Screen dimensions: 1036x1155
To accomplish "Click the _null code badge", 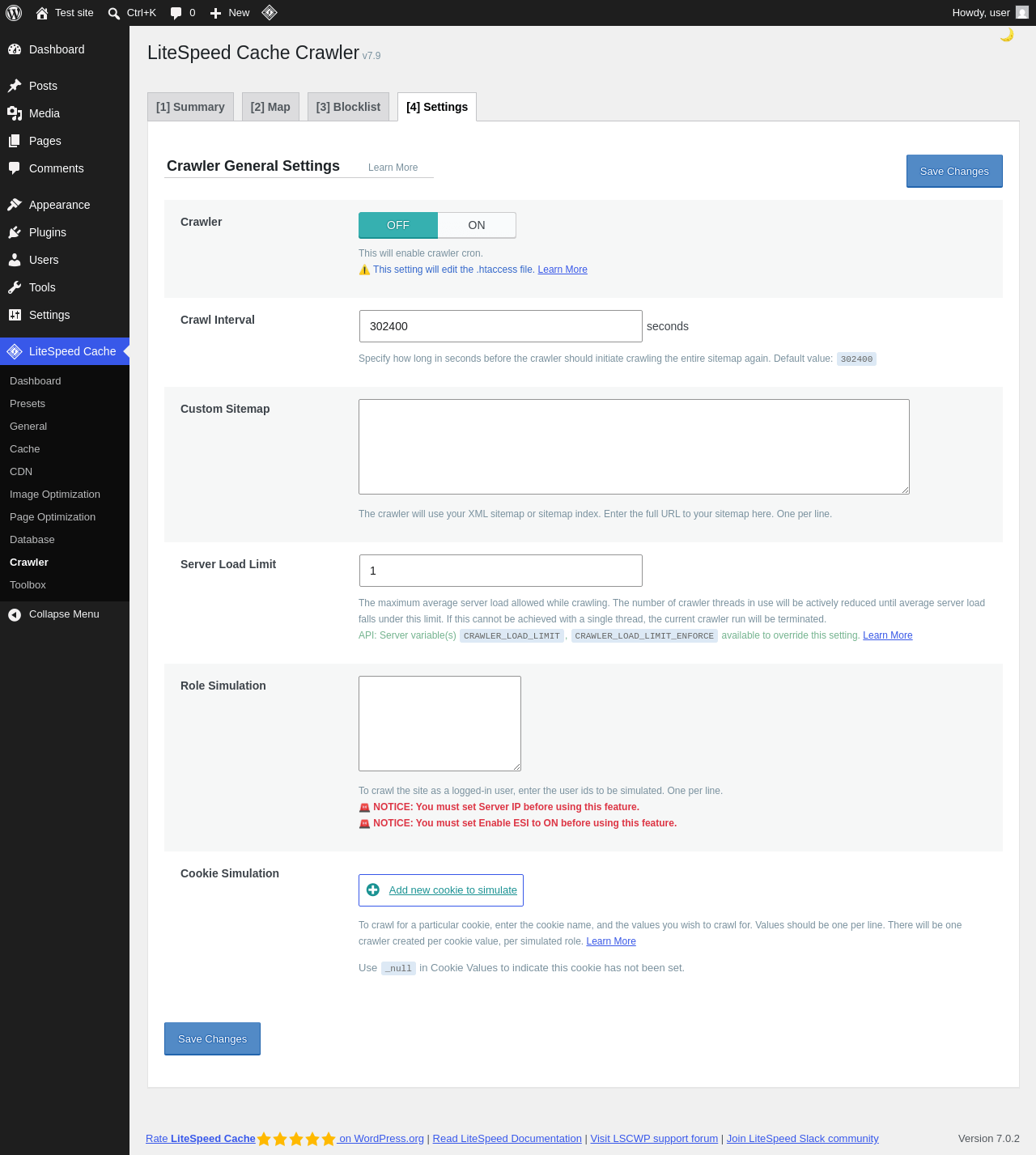I will click(398, 968).
